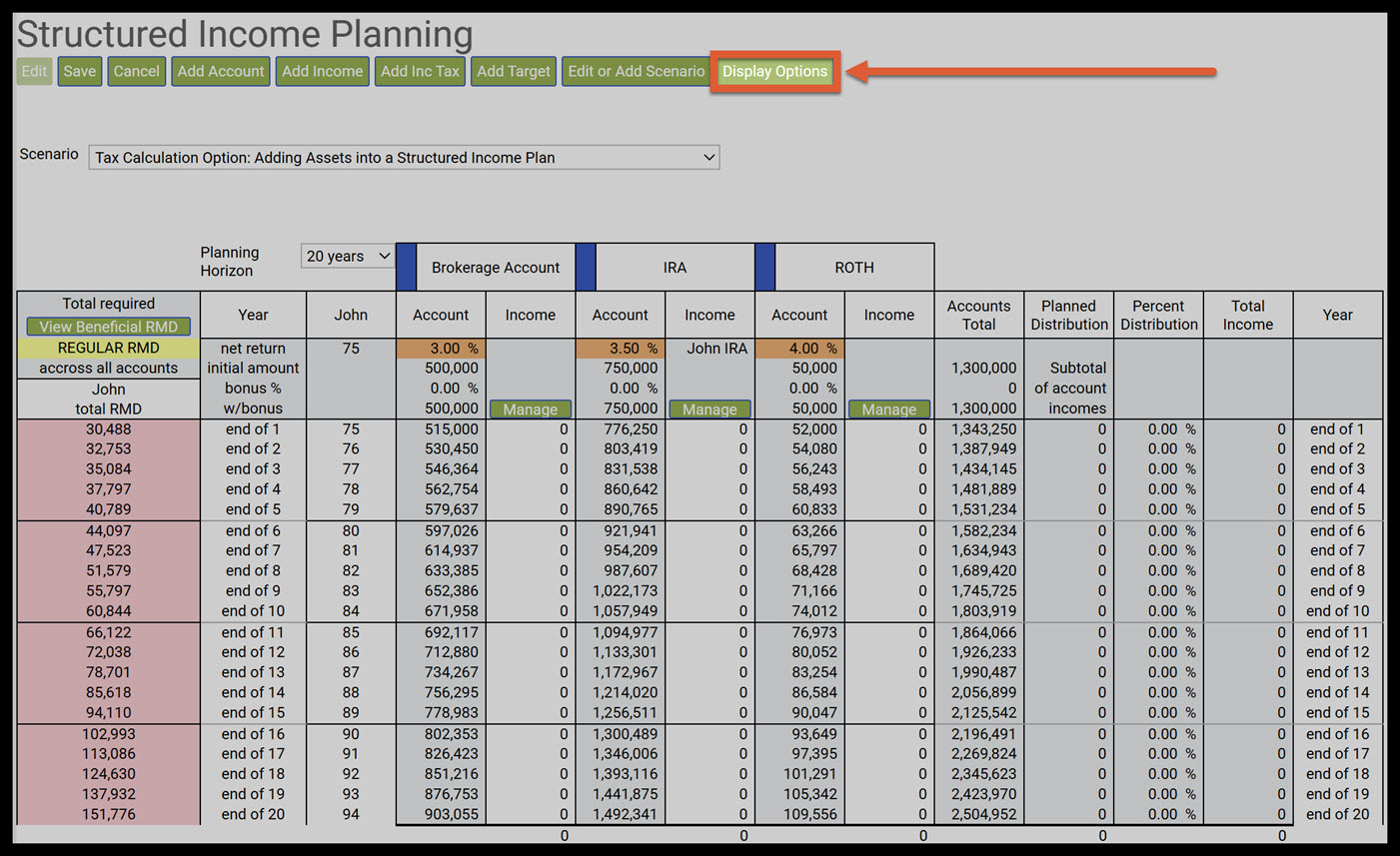Select the Brokerage Account header label
This screenshot has width=1400, height=856.
coord(496,268)
